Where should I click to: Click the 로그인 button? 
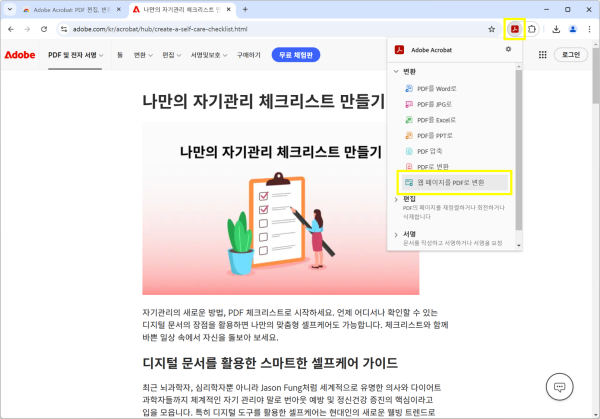[x=571, y=55]
